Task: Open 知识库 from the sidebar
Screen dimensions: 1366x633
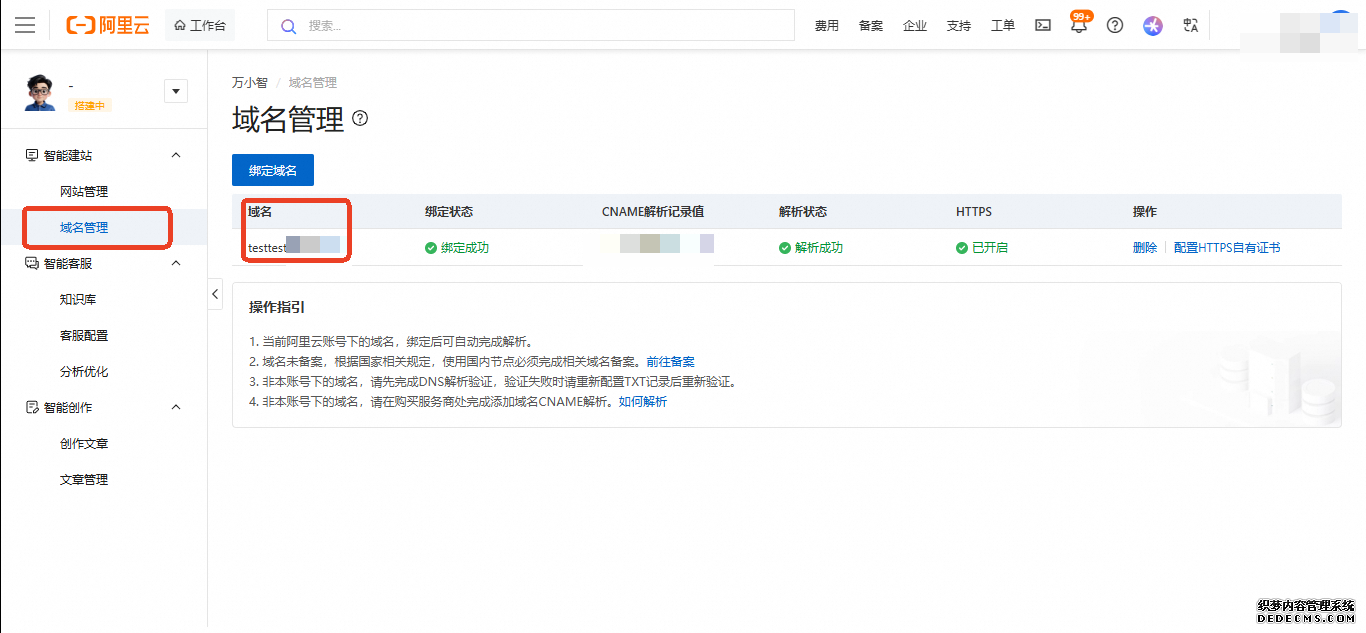Action: pos(78,299)
